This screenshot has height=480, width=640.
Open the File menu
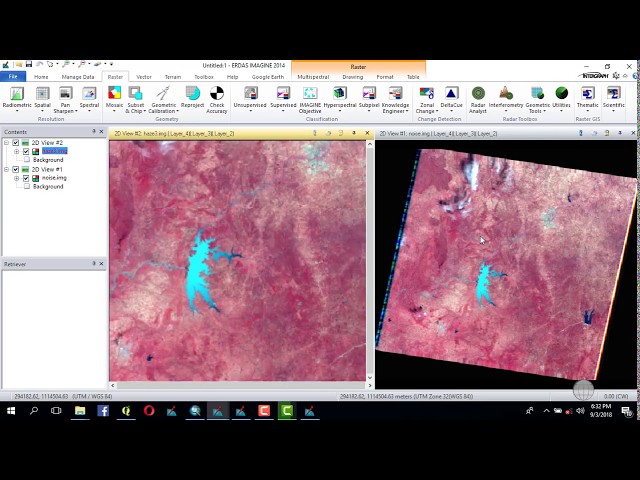pyautogui.click(x=13, y=76)
